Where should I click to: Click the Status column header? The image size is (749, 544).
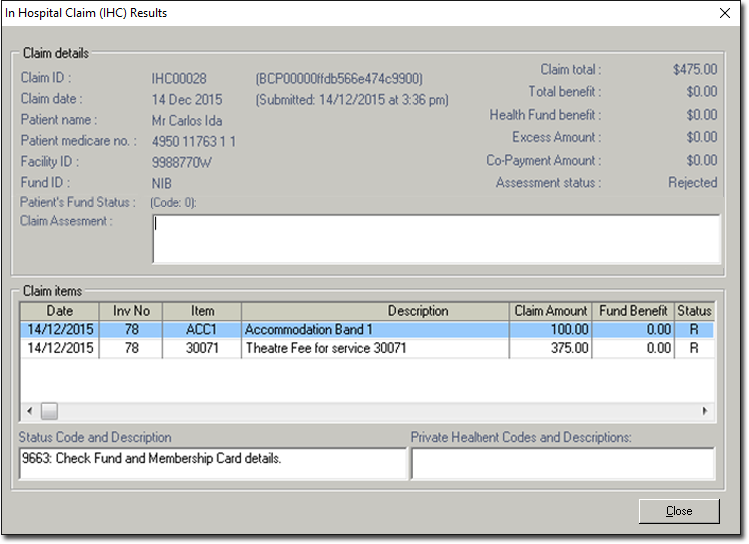[694, 311]
